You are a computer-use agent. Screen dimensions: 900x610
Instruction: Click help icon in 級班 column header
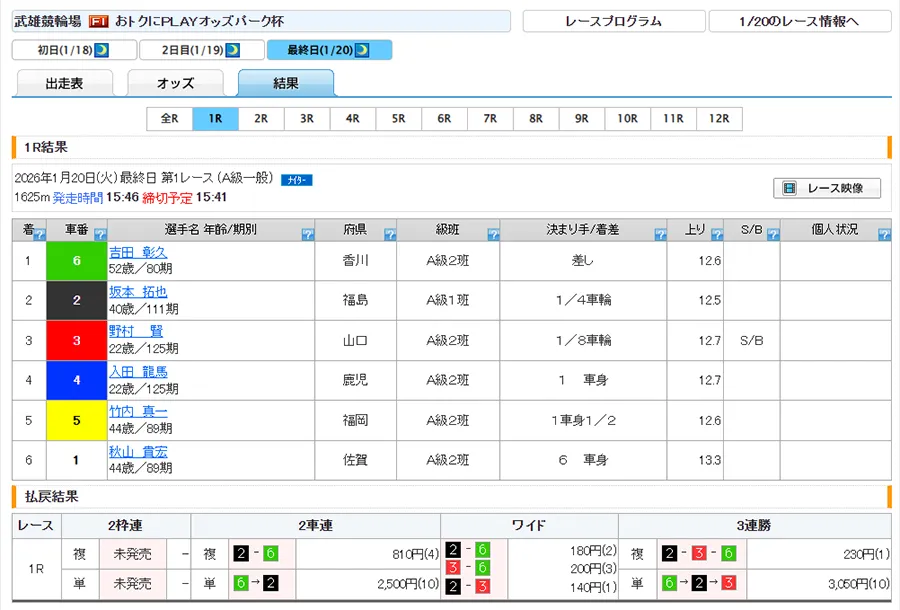click(492, 235)
